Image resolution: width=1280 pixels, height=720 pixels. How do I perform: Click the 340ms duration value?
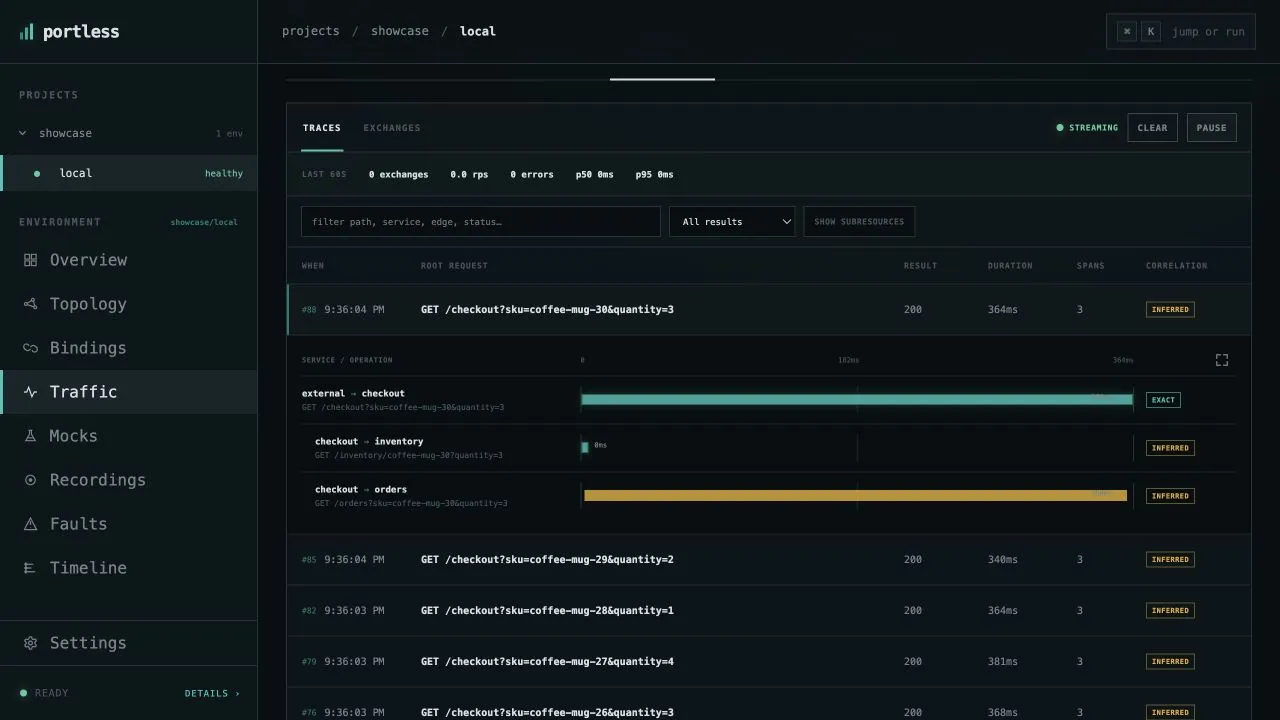(1003, 560)
